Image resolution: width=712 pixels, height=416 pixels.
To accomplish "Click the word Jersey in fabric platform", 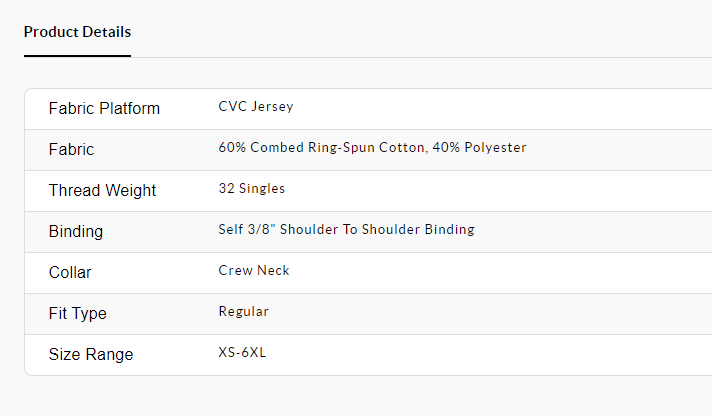I will (x=272, y=107).
